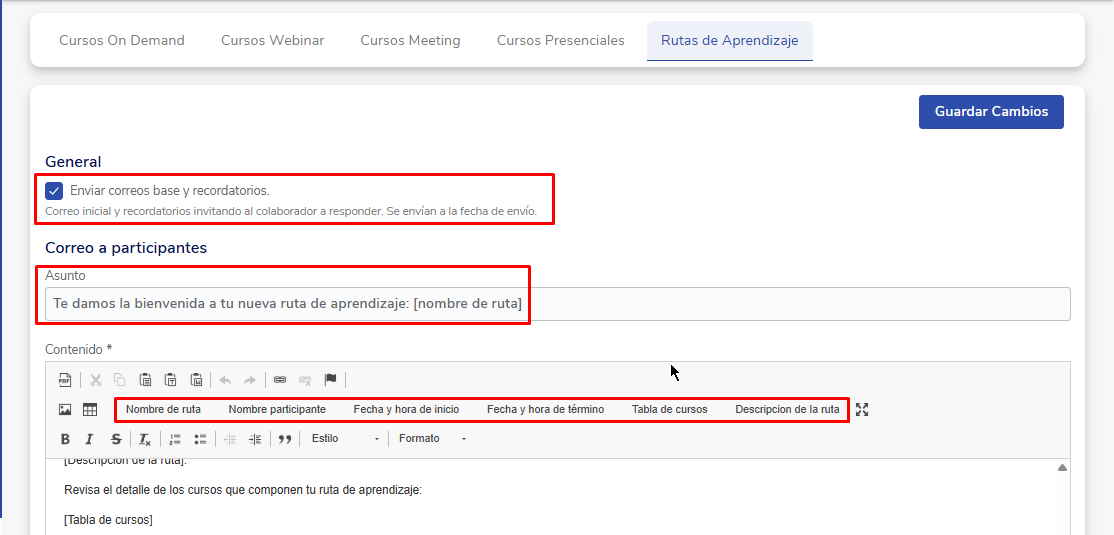The width and height of the screenshot is (1114, 535).
Task: Open the Formato dropdown
Action: pyautogui.click(x=432, y=439)
